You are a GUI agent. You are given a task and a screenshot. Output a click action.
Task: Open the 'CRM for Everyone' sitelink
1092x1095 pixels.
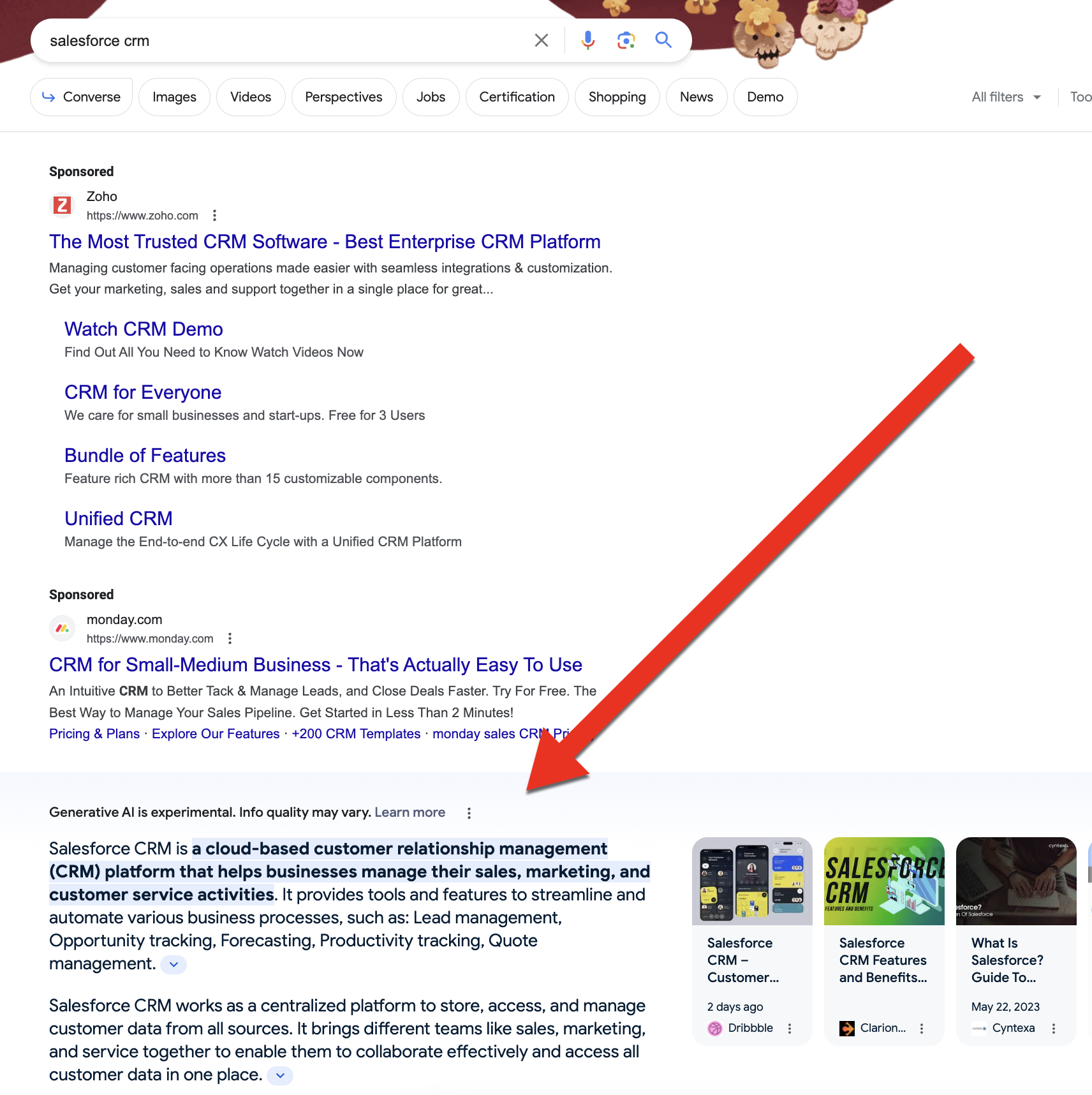(x=143, y=392)
